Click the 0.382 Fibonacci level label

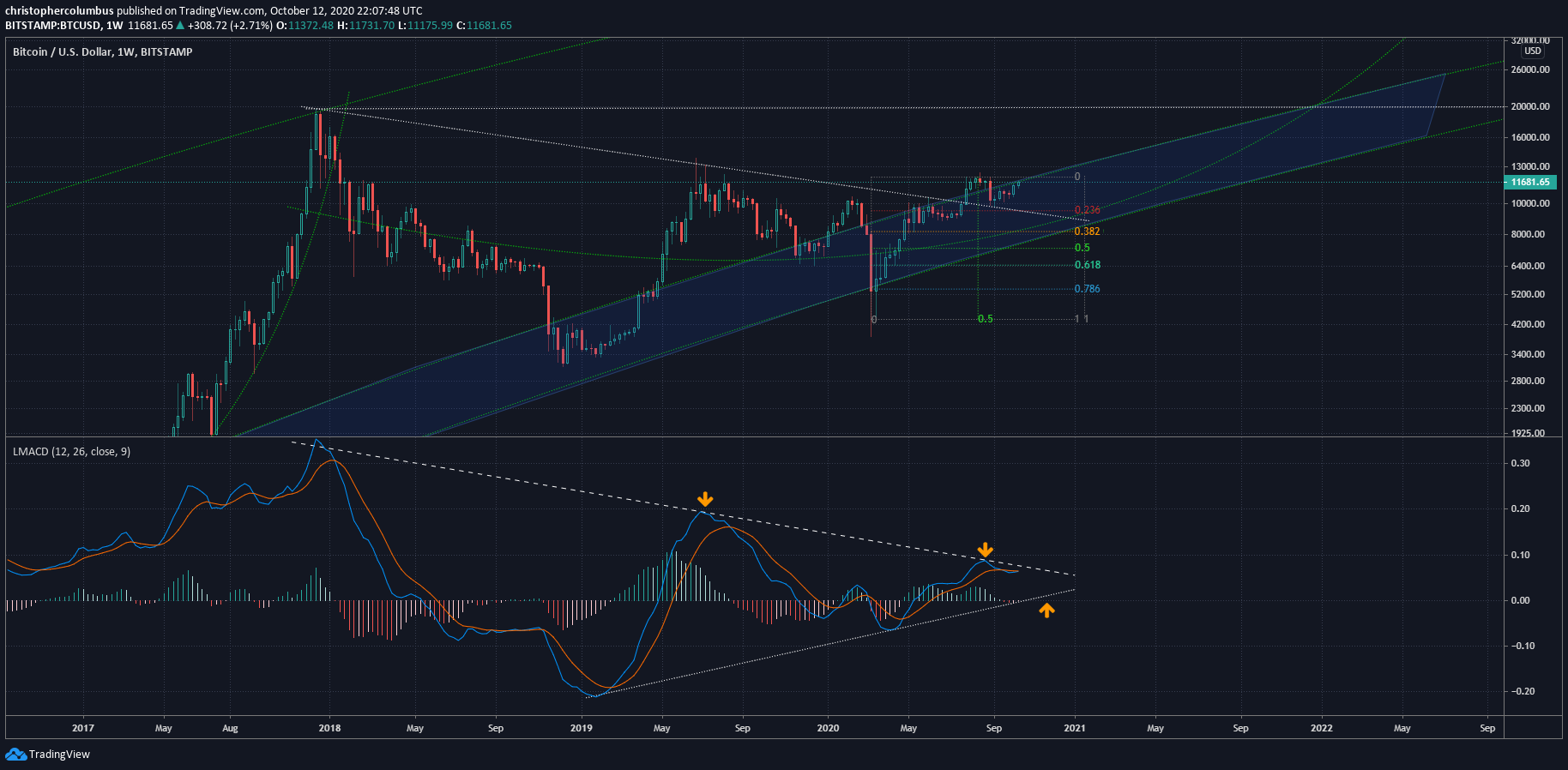click(x=1087, y=232)
